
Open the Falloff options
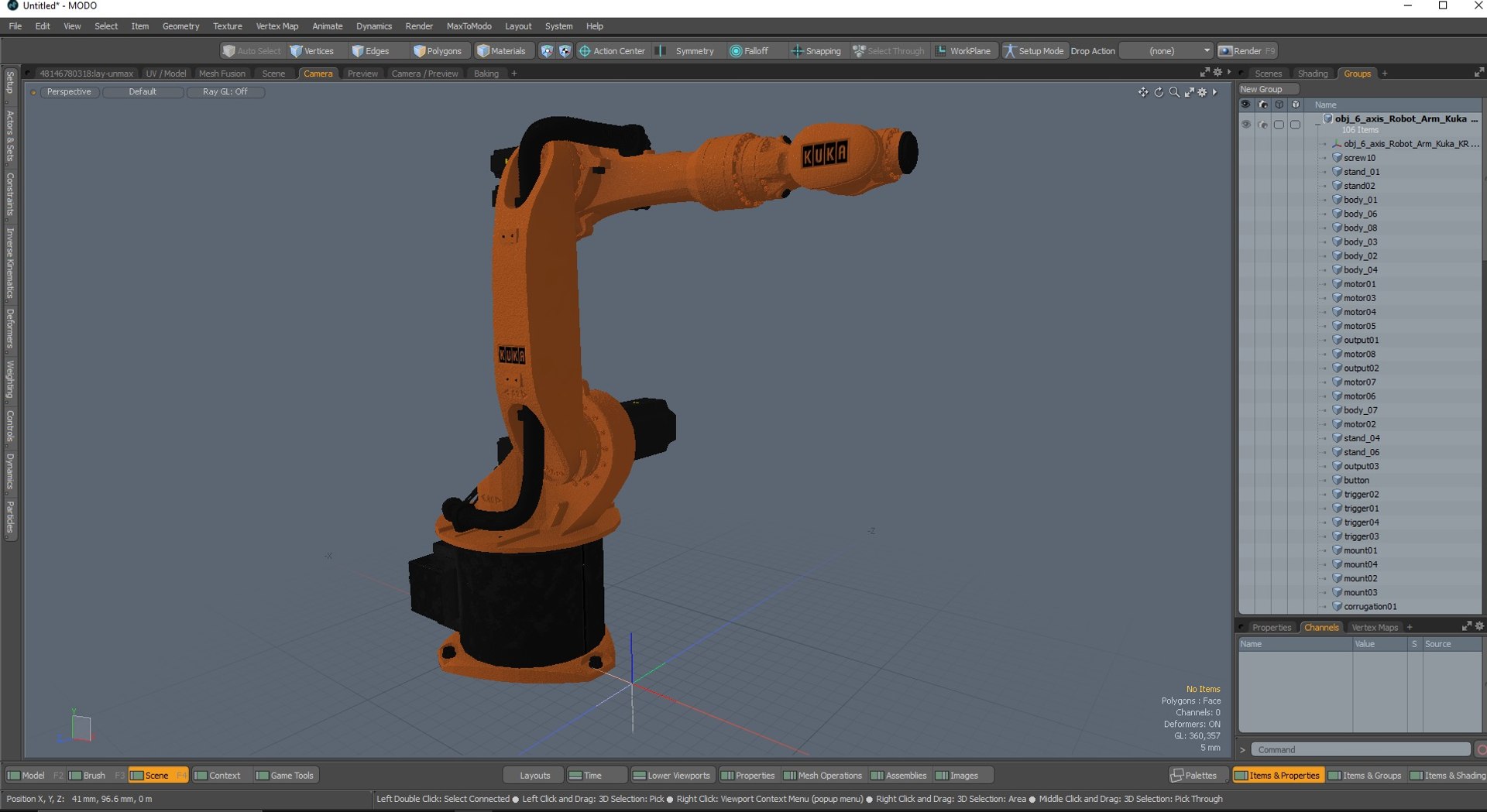[750, 51]
